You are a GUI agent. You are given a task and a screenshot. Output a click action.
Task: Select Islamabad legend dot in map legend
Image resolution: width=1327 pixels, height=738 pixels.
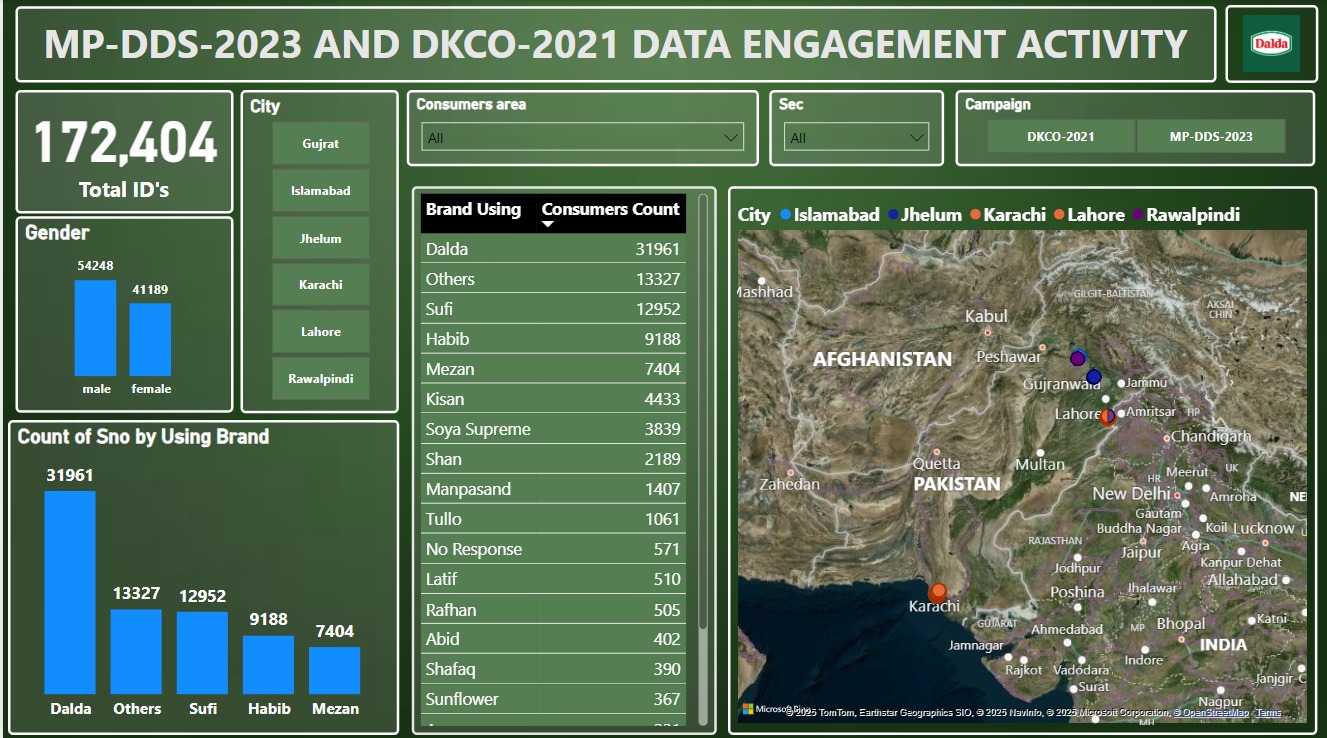point(785,215)
